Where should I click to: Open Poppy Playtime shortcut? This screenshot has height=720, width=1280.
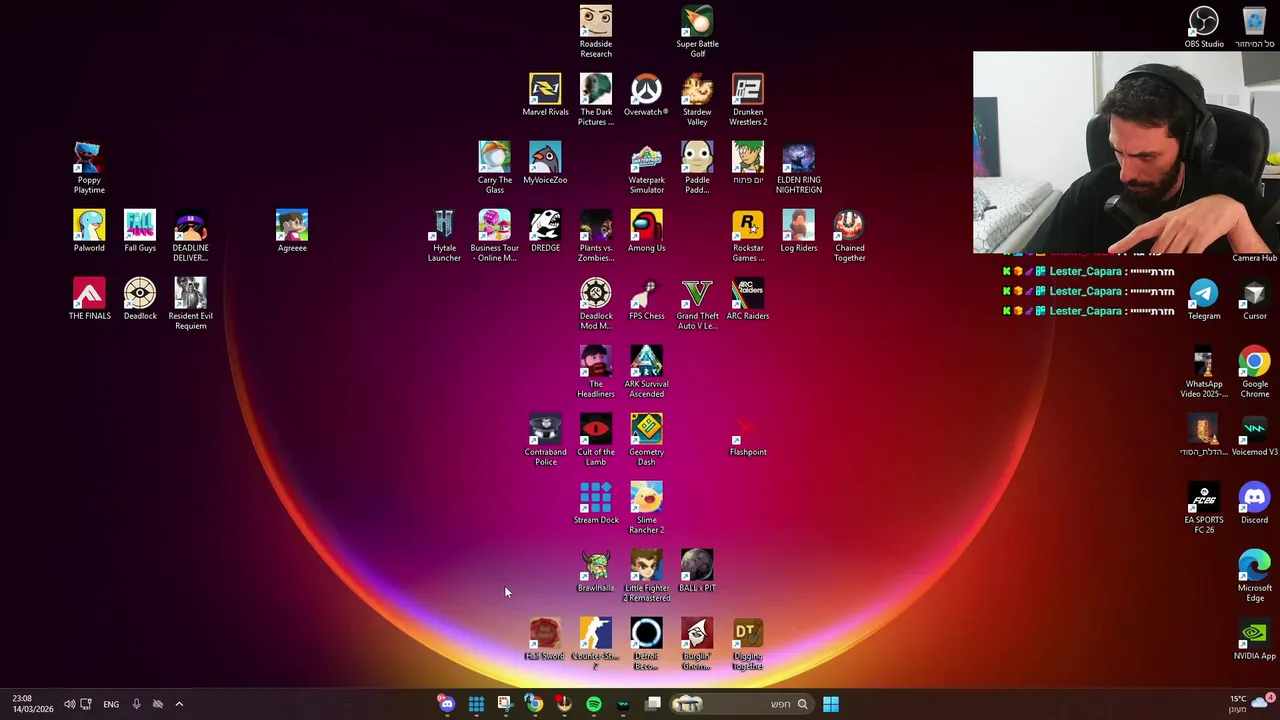(x=89, y=167)
